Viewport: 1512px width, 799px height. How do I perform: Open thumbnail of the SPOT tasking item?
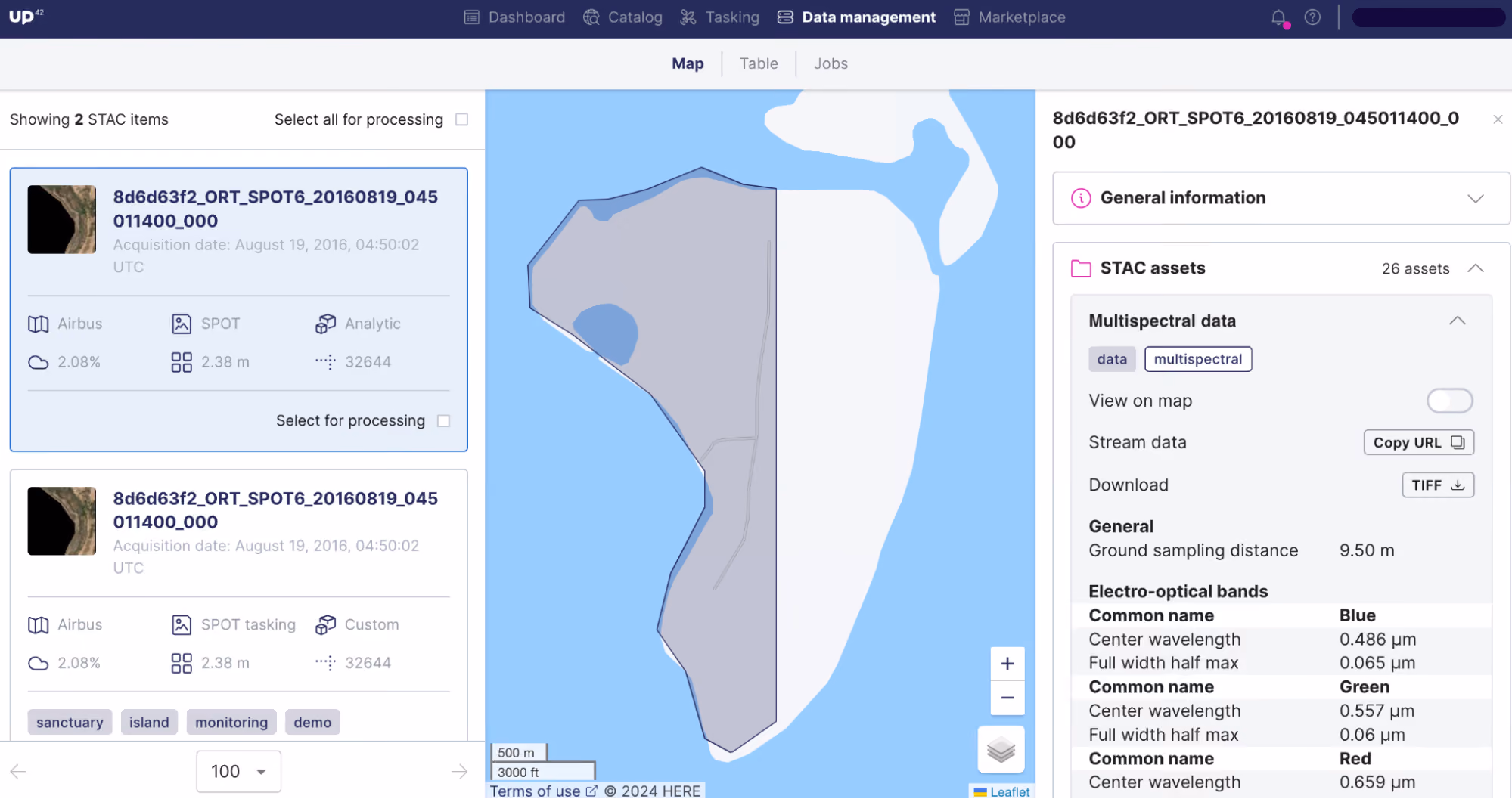(62, 521)
